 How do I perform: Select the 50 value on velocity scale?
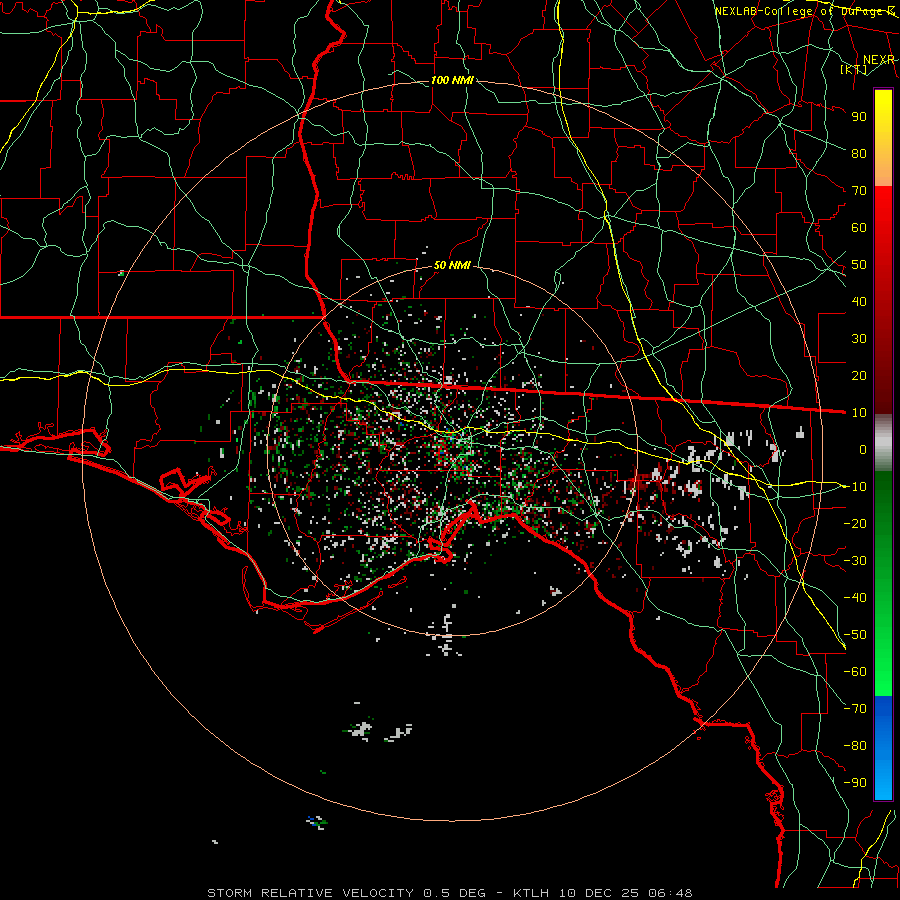click(859, 265)
